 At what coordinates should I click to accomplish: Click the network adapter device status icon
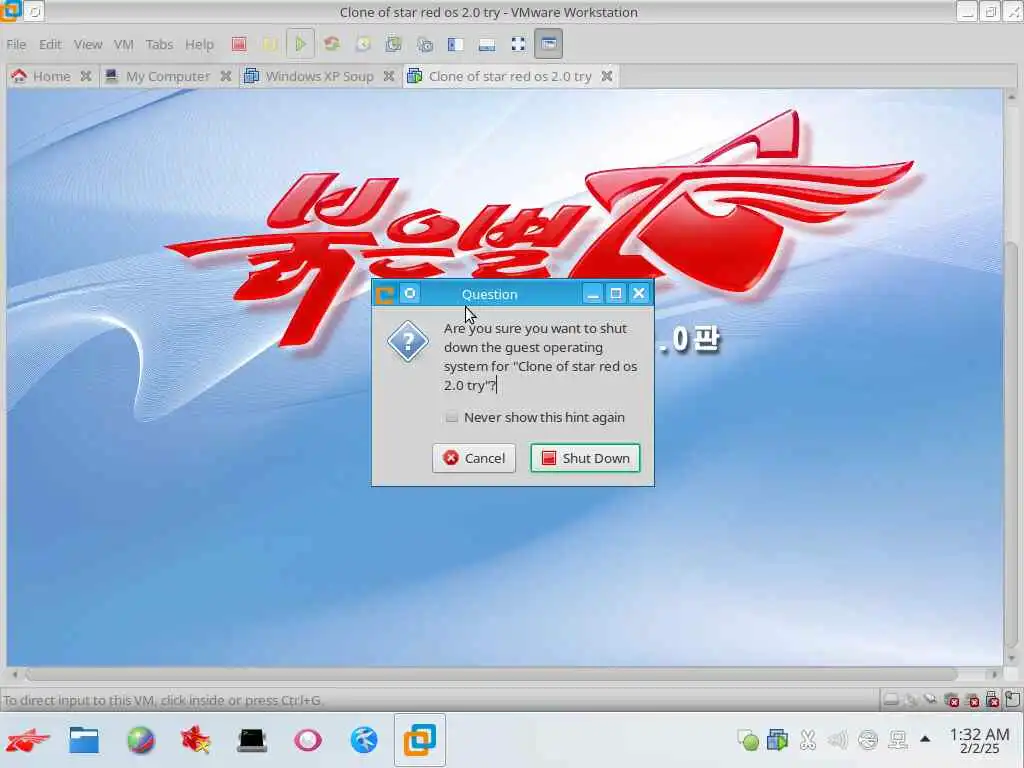[931, 700]
